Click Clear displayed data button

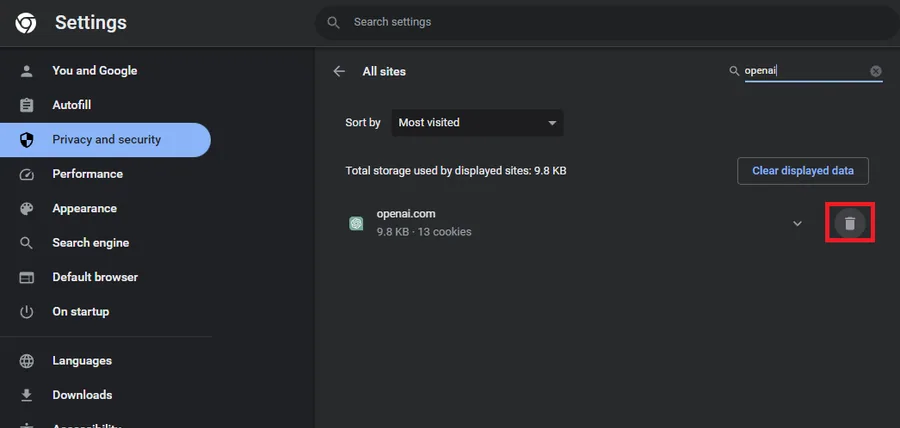(x=803, y=171)
